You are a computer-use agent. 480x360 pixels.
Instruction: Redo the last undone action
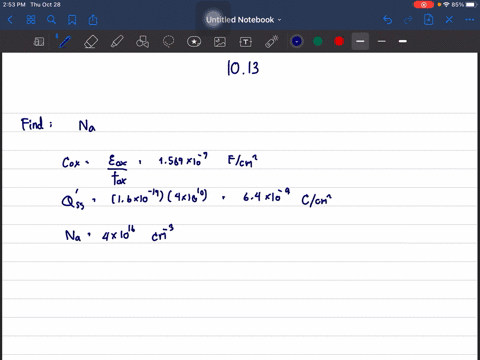[408, 20]
